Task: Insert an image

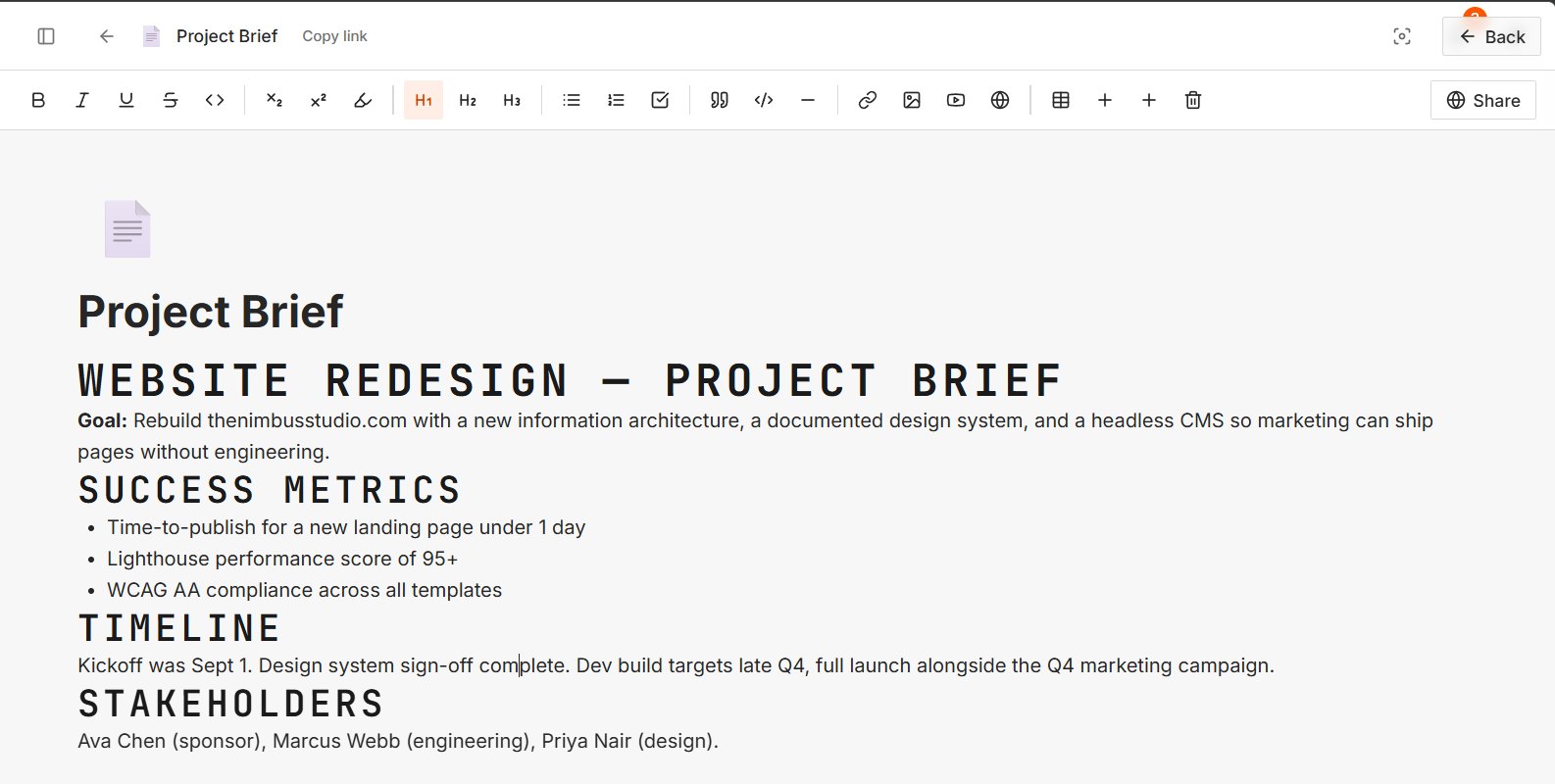Action: coord(912,100)
